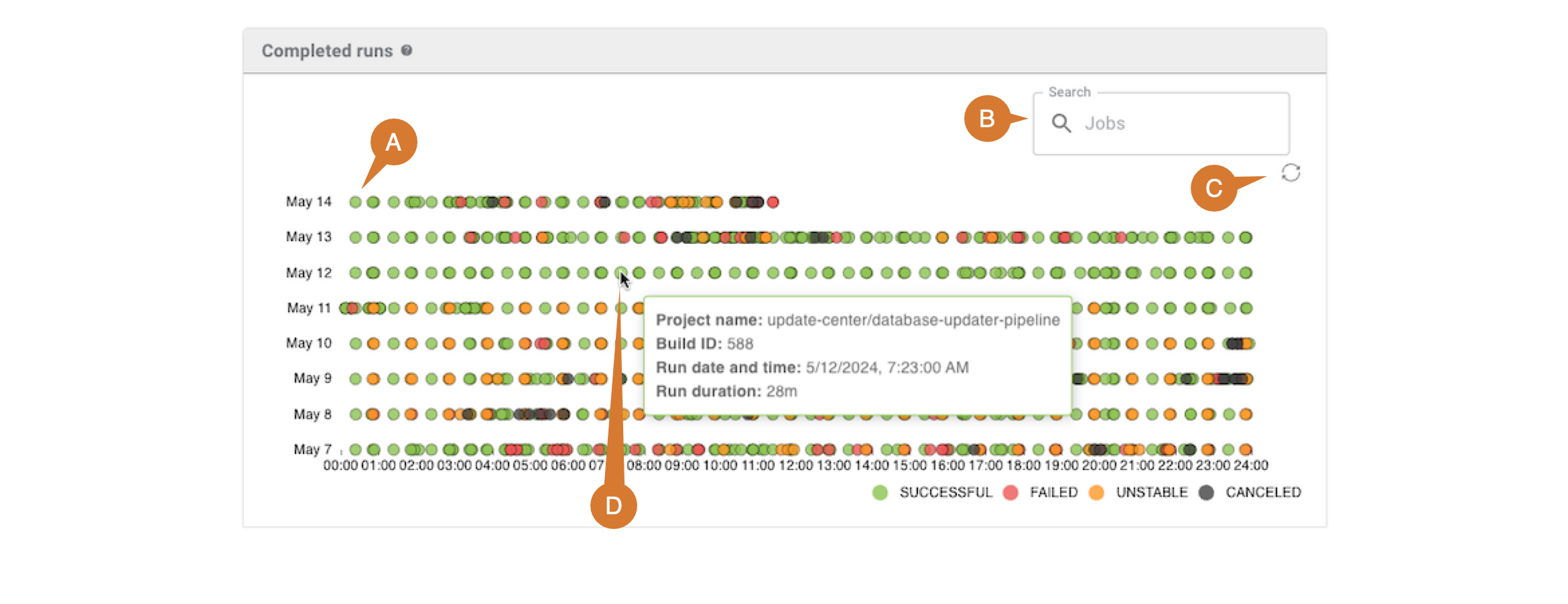Select the last run dot on May 12

coord(1246,273)
